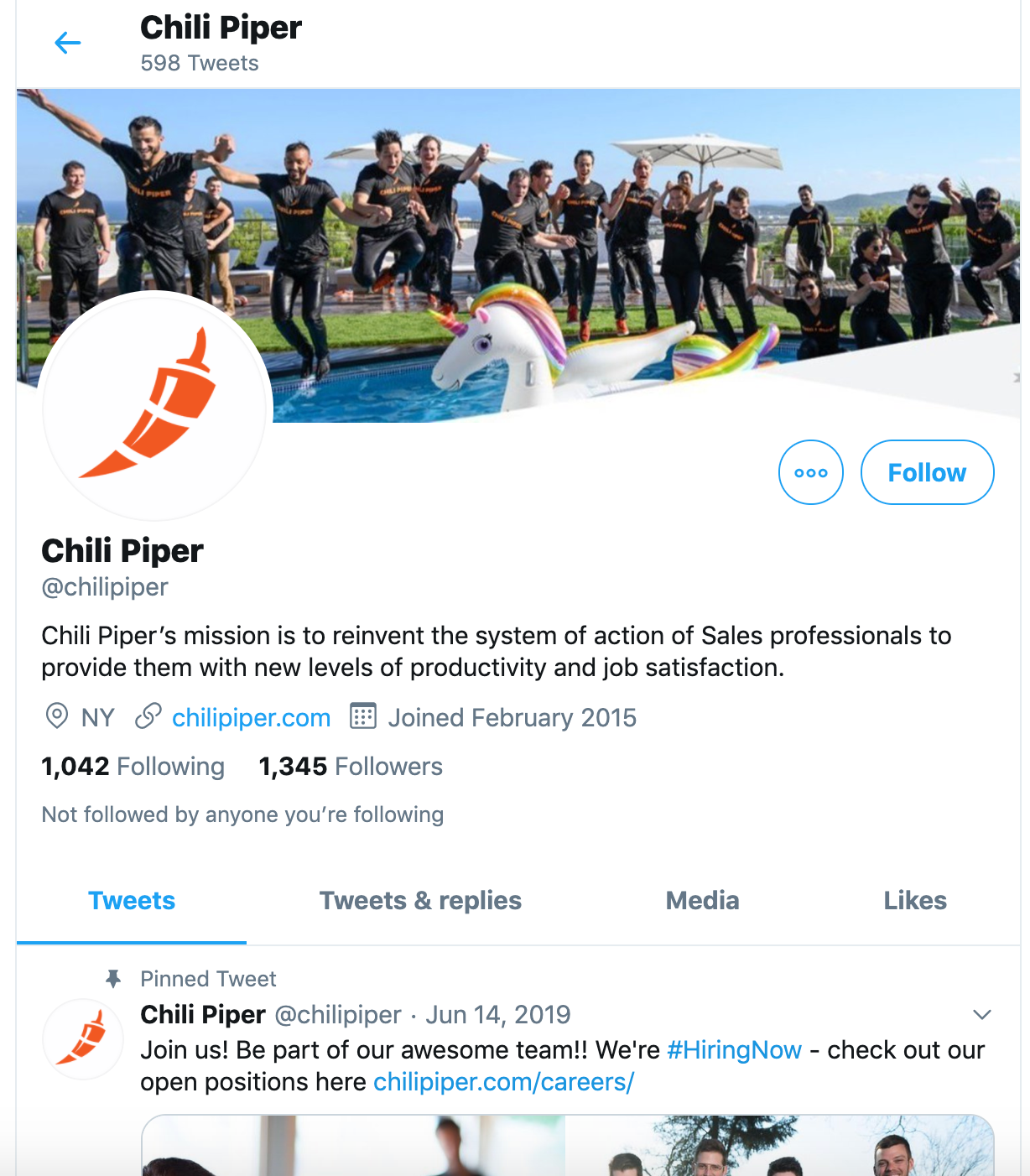Image resolution: width=1030 pixels, height=1176 pixels.
Task: Open the more options ellipsis button
Action: click(810, 472)
